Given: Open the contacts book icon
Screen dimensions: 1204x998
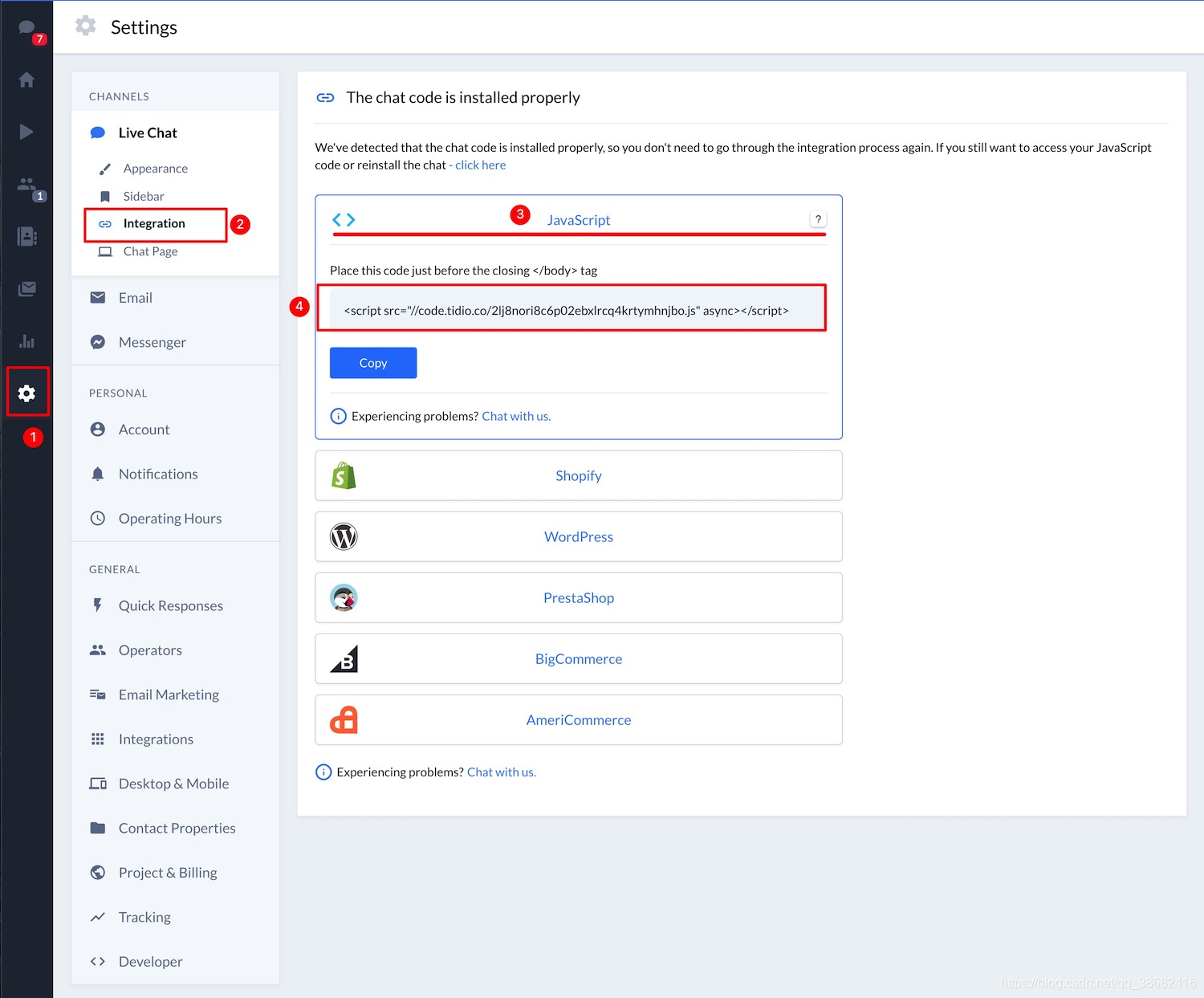Looking at the screenshot, I should pos(26,236).
